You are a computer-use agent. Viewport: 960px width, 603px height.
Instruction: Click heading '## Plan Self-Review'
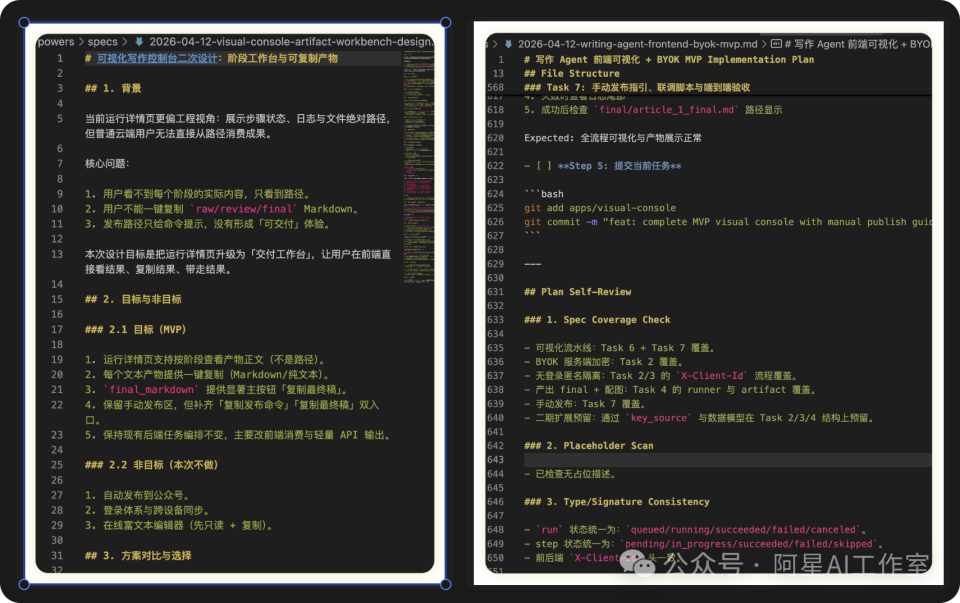coord(577,291)
